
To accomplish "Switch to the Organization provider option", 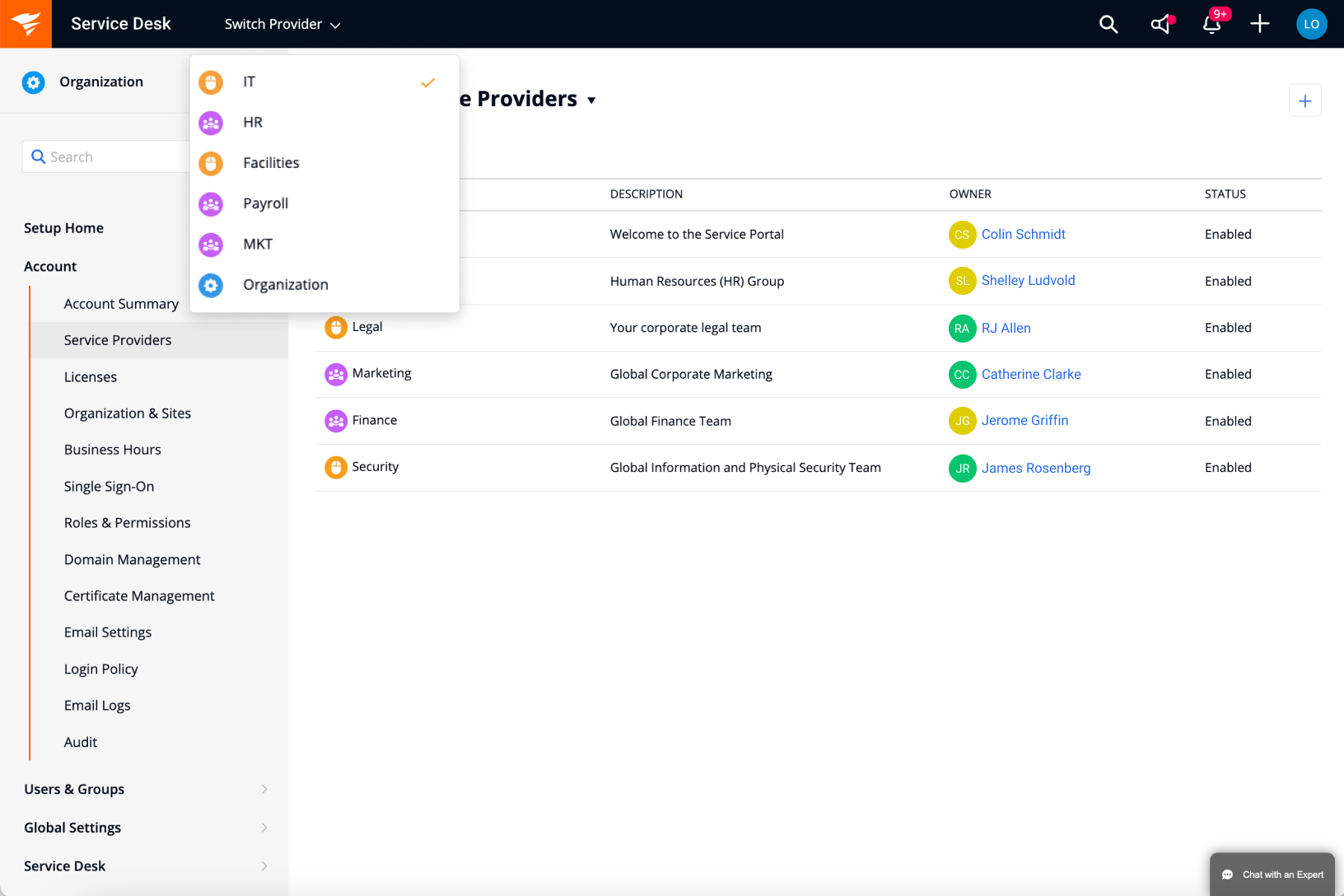I will 285,285.
